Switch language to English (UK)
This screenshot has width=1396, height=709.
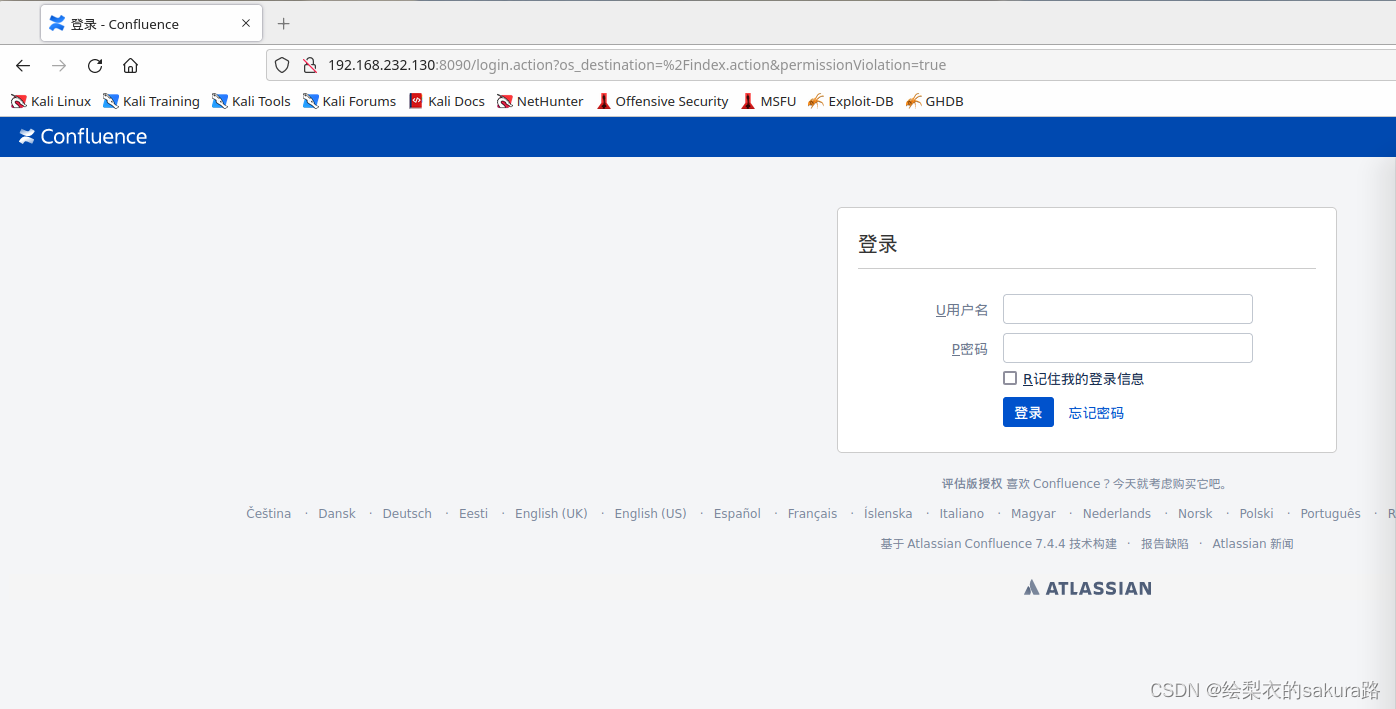551,514
